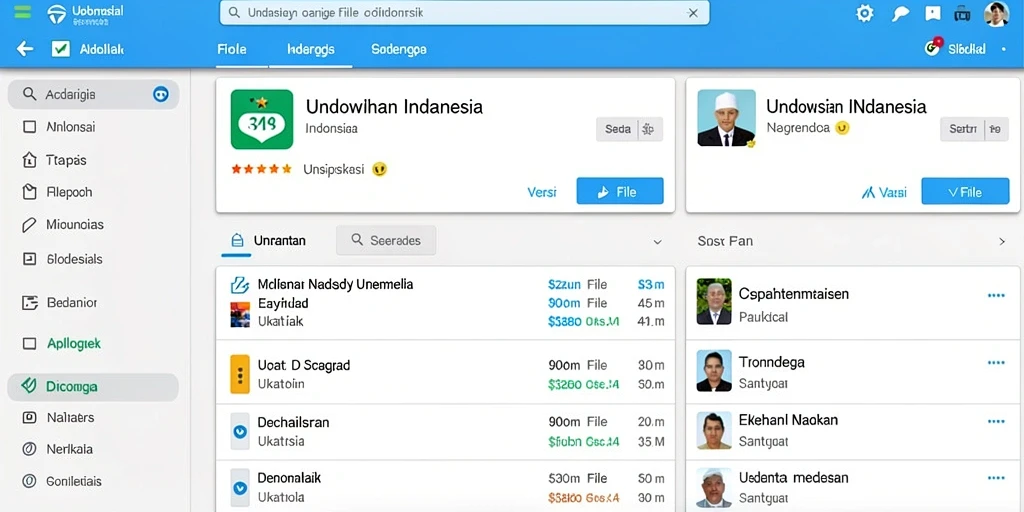
Task: Switch to the Sodengoa tab
Action: (399, 49)
